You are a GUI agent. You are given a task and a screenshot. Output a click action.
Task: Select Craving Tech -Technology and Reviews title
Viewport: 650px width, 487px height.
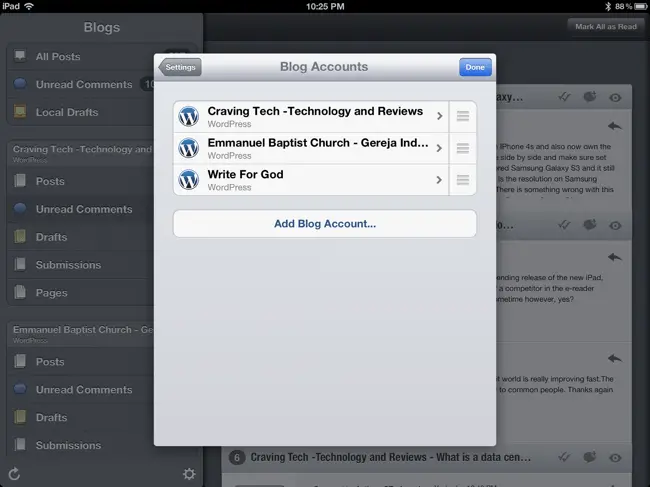(x=315, y=111)
